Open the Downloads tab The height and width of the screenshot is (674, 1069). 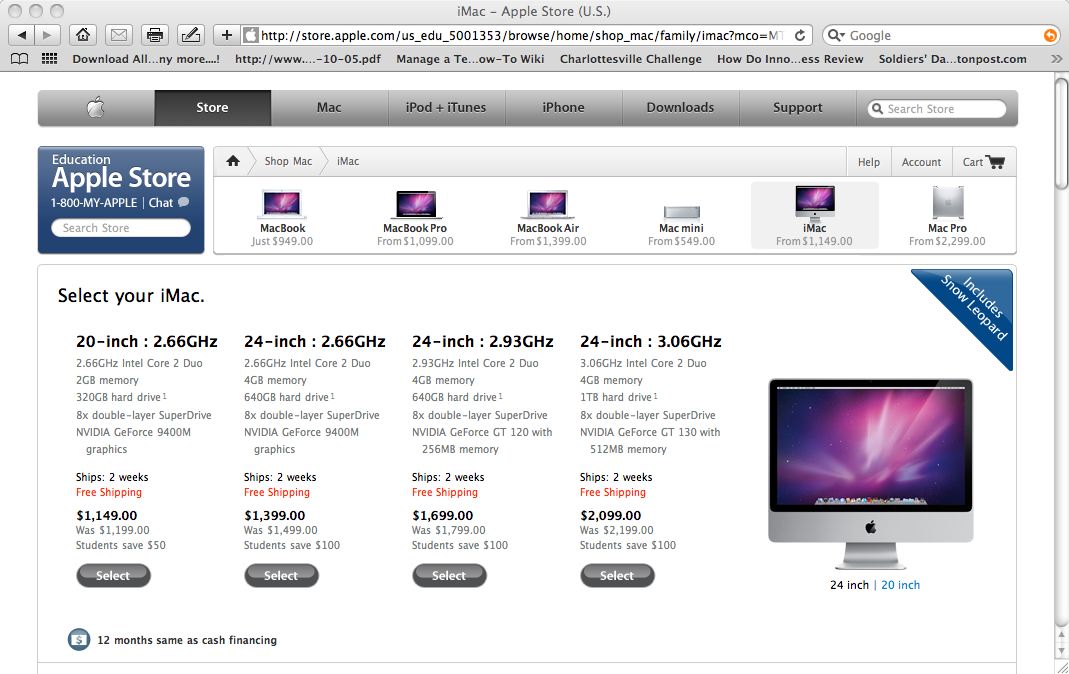(680, 108)
